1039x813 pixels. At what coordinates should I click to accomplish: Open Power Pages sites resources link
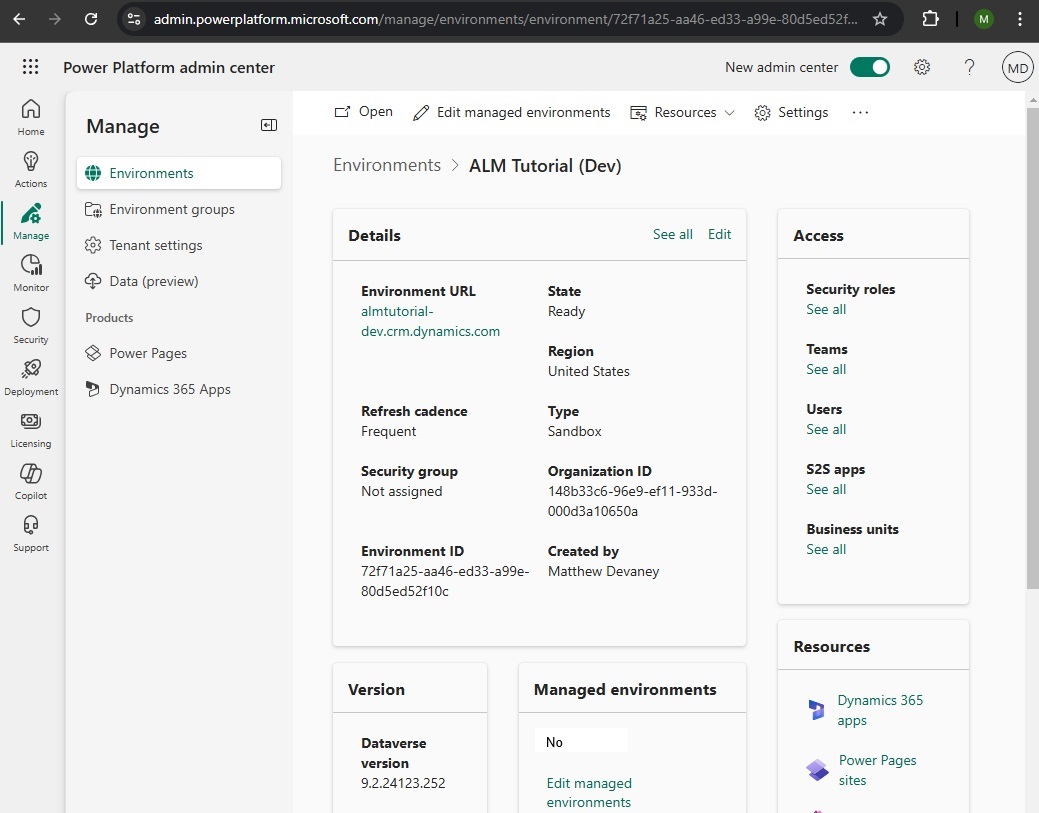click(x=877, y=770)
